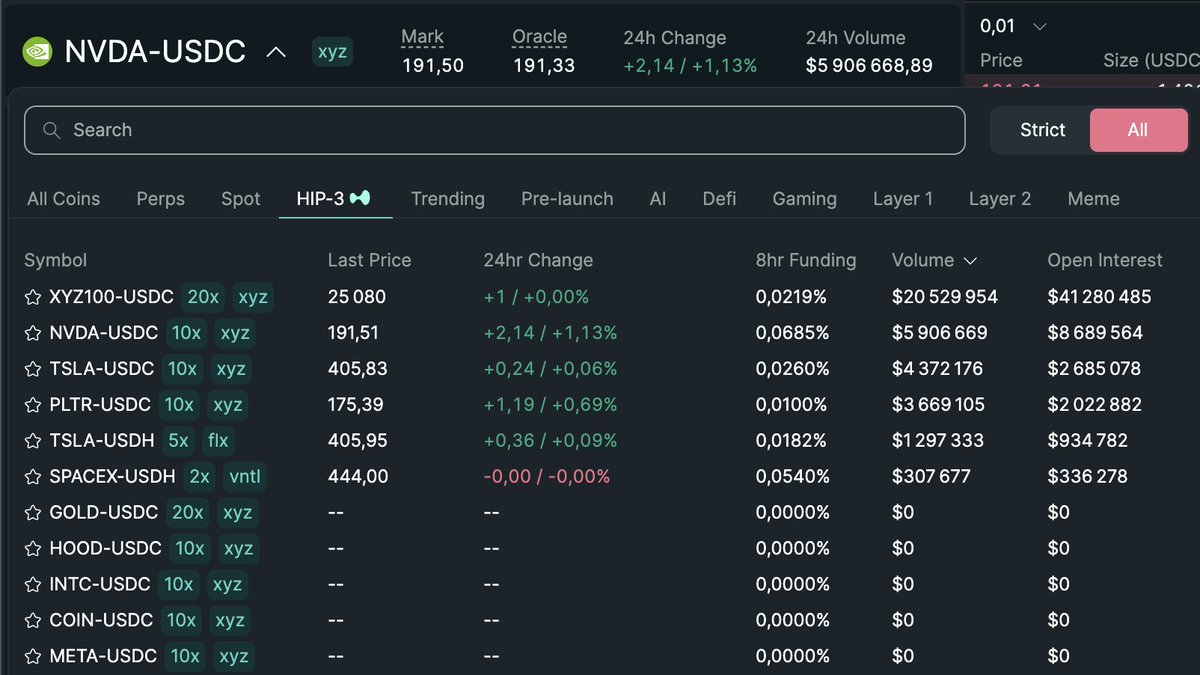Click the $41 280 485 open interest

point(1099,297)
